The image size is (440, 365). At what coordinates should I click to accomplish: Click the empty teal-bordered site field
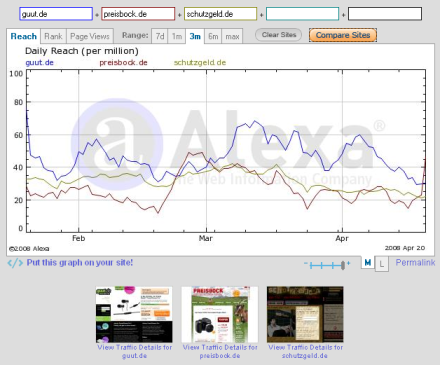click(x=303, y=14)
